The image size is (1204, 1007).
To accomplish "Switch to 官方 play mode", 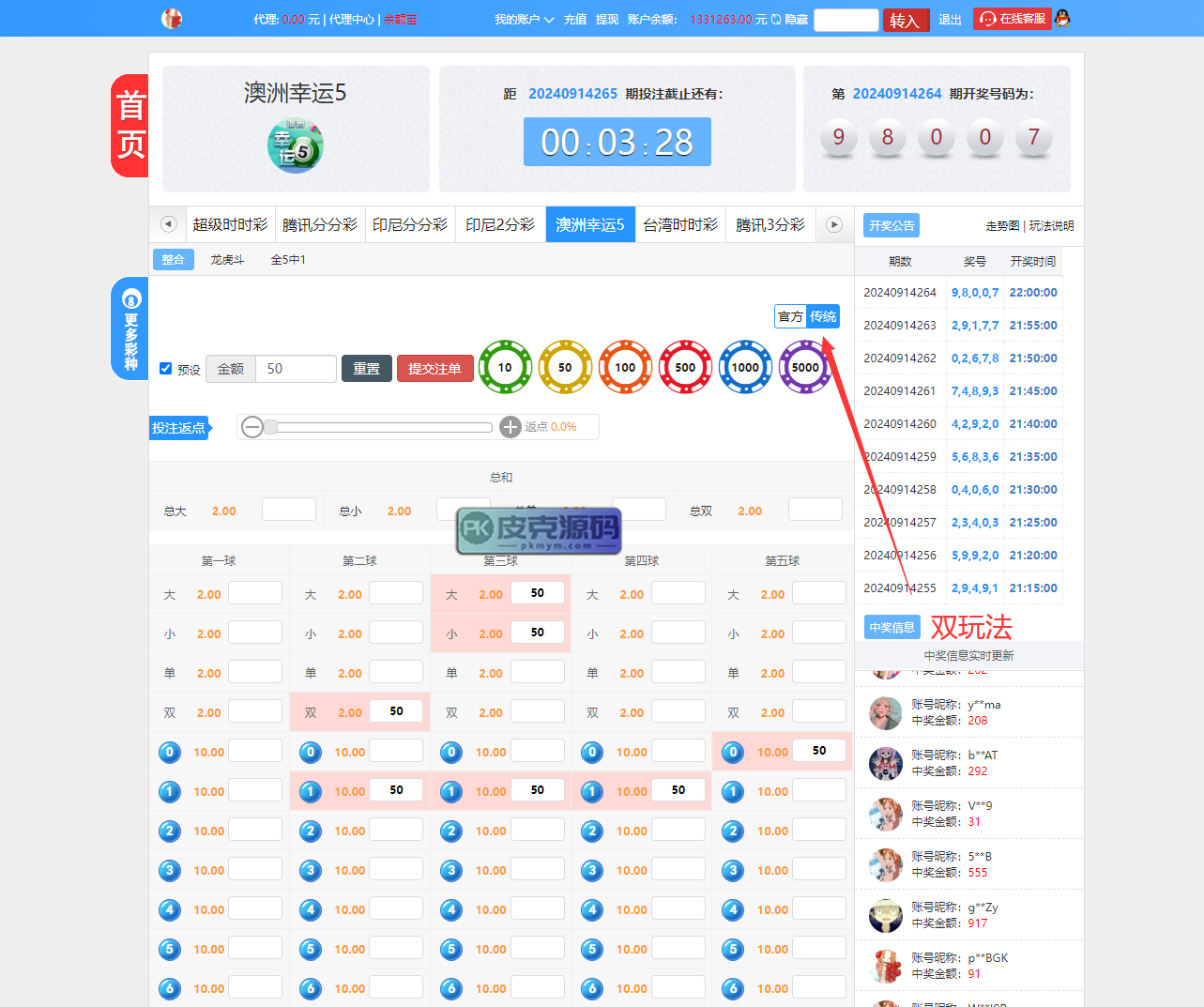I will pos(791,316).
